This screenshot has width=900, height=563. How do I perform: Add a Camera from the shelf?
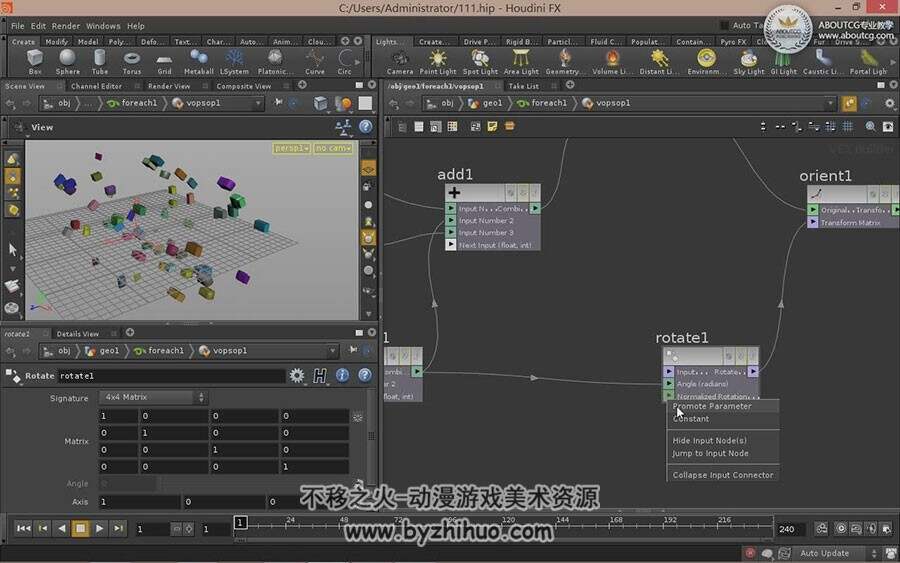pos(399,62)
